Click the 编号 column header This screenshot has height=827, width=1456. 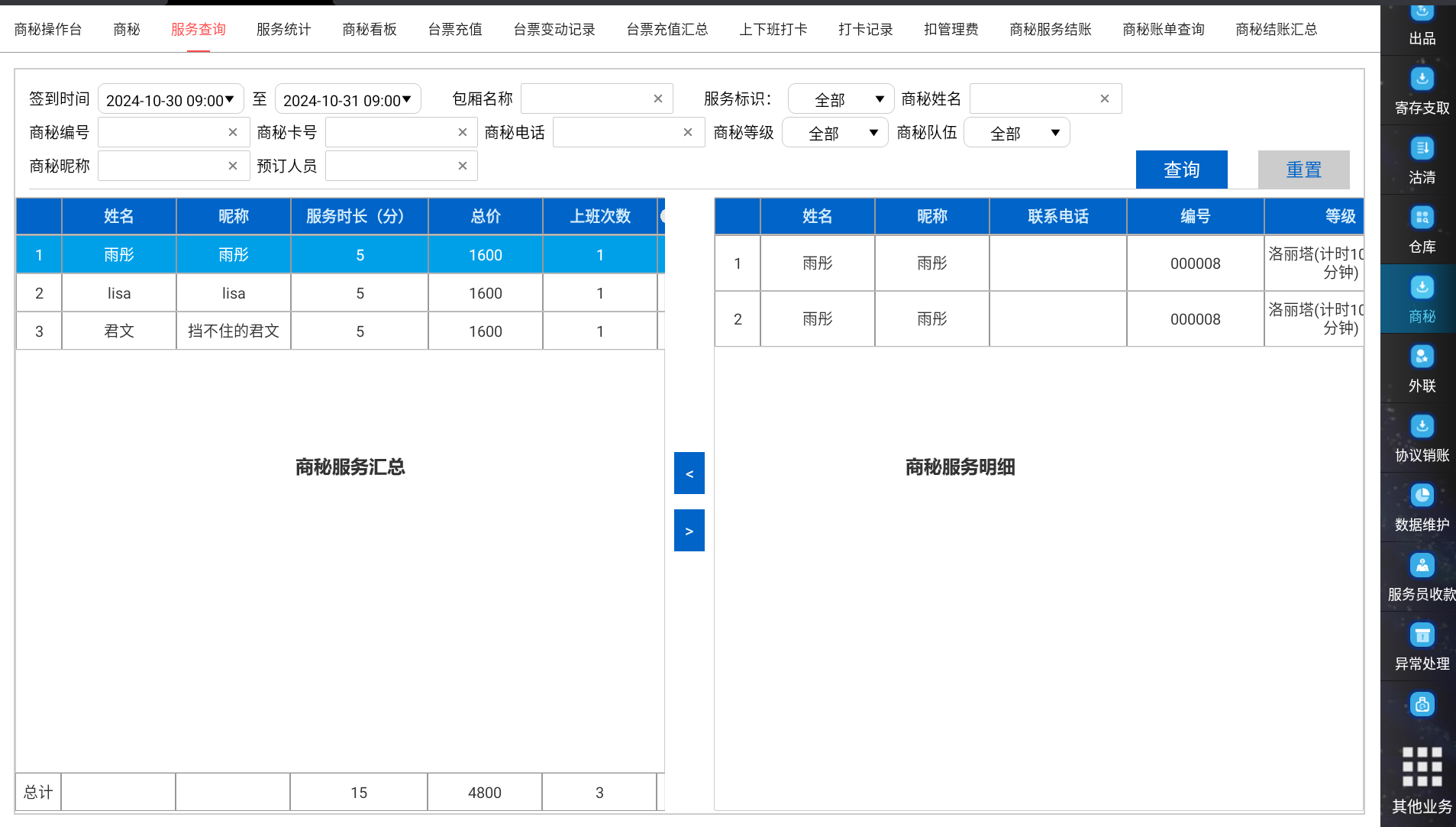click(x=1196, y=216)
